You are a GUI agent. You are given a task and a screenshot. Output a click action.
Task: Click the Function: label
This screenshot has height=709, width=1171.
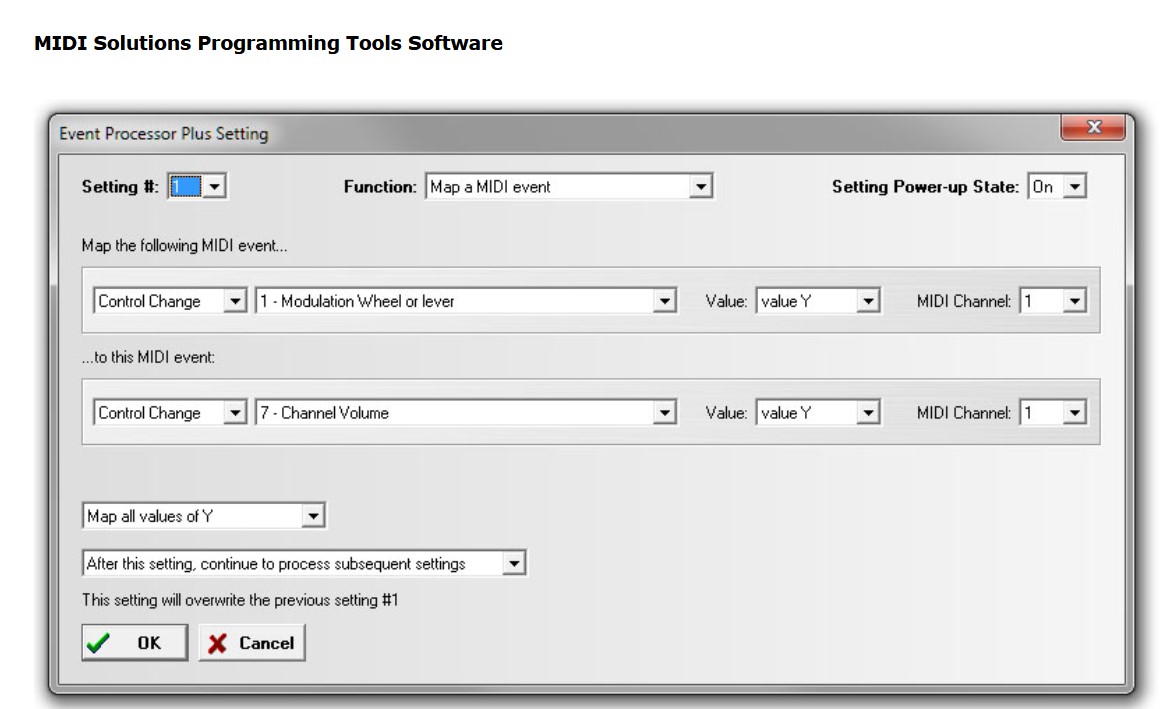tap(380, 187)
